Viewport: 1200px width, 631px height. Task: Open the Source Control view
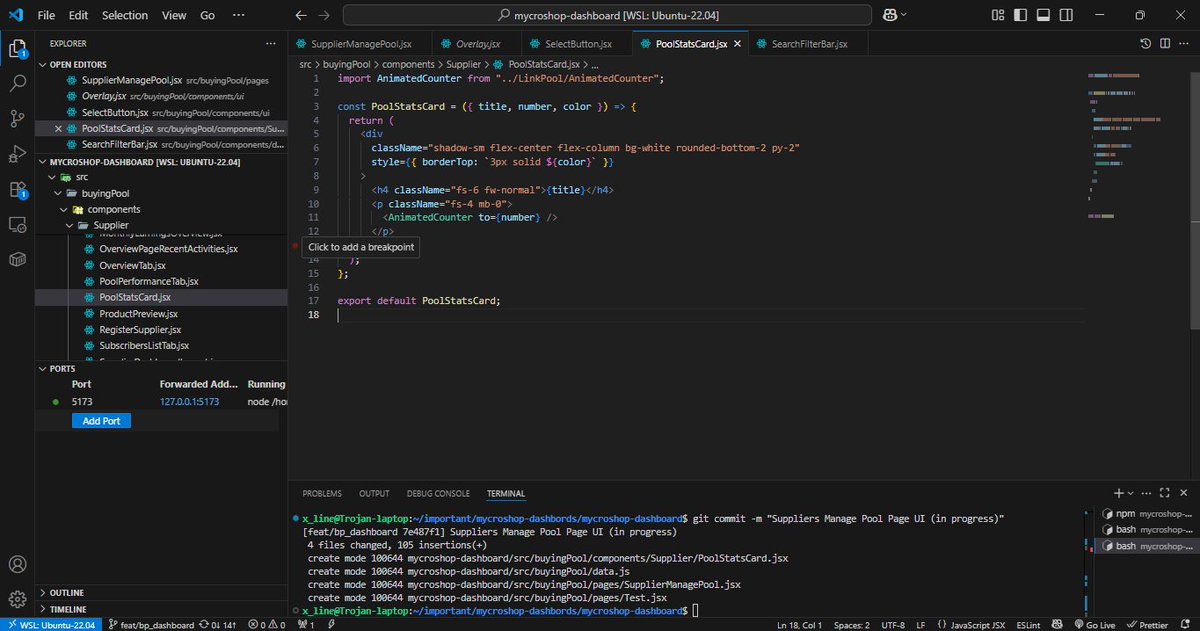[17, 118]
